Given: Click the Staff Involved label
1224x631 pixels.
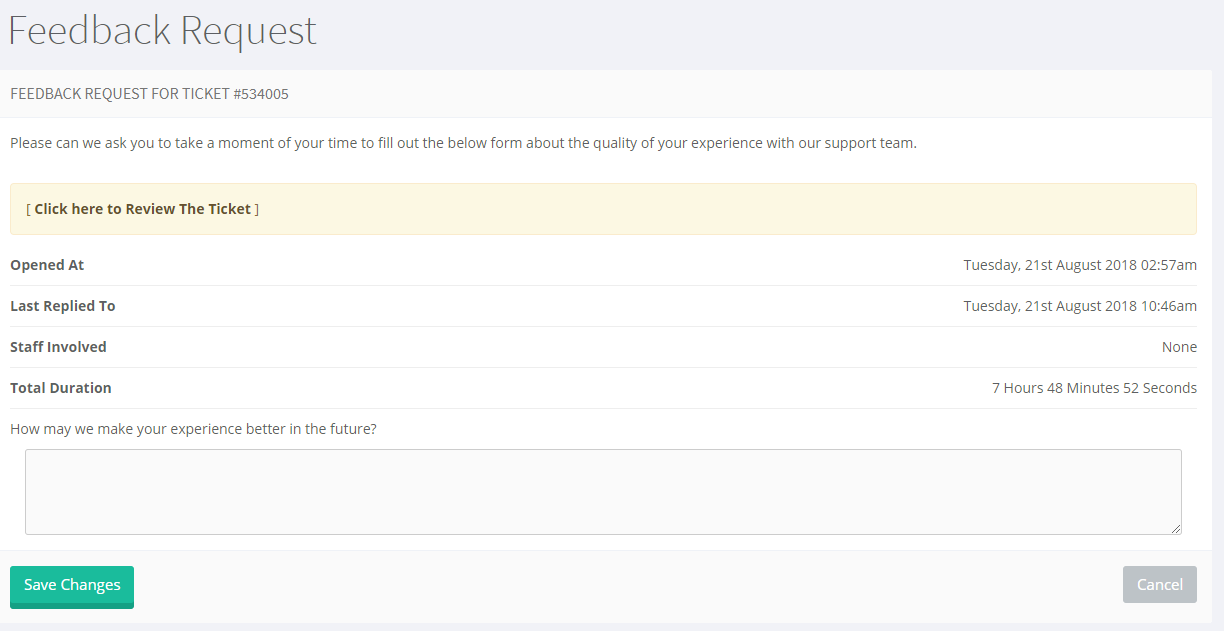Looking at the screenshot, I should [58, 347].
